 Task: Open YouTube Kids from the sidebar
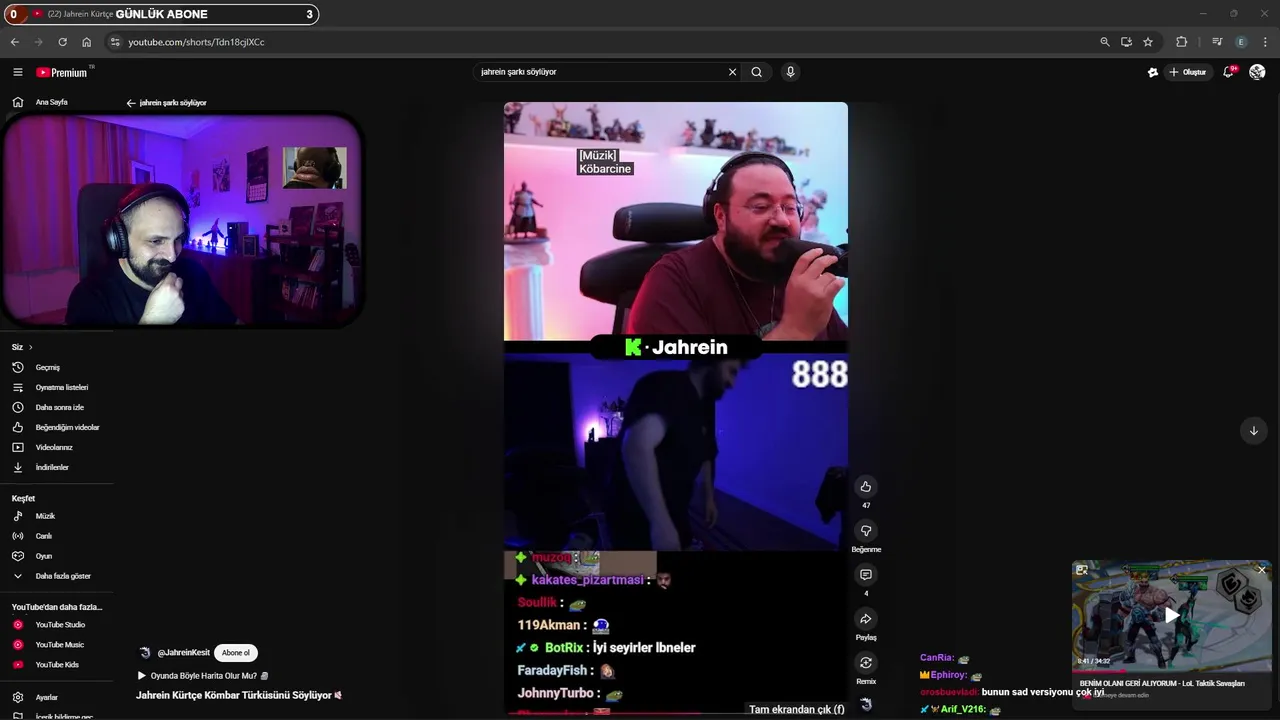pos(57,665)
